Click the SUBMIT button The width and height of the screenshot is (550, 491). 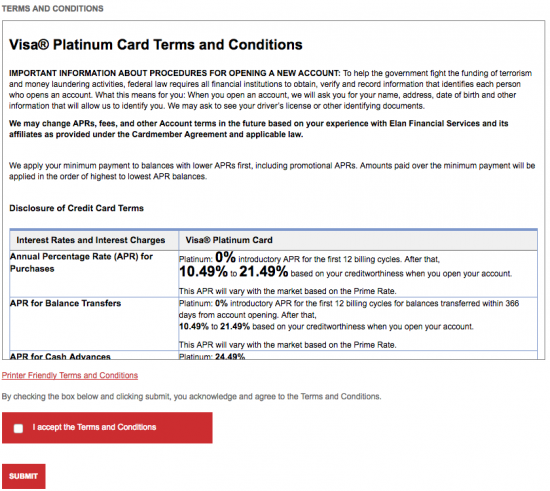(x=24, y=476)
